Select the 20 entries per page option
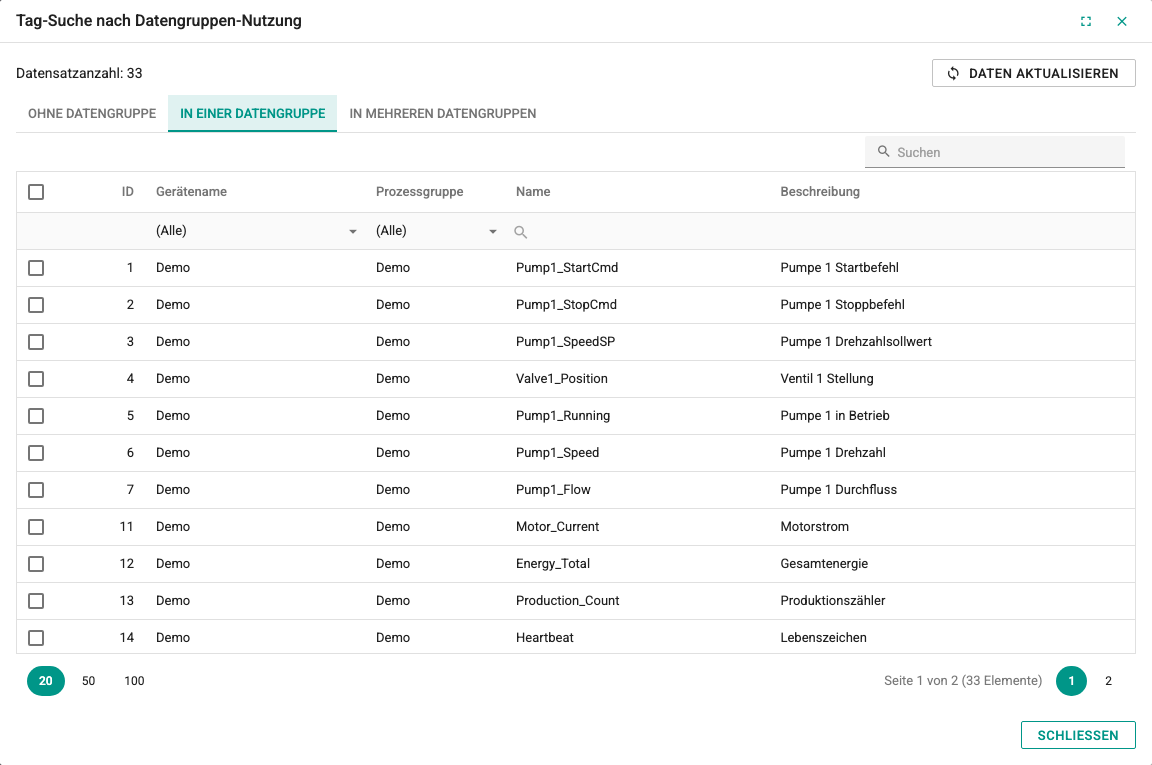The height and width of the screenshot is (765, 1152). pos(46,681)
